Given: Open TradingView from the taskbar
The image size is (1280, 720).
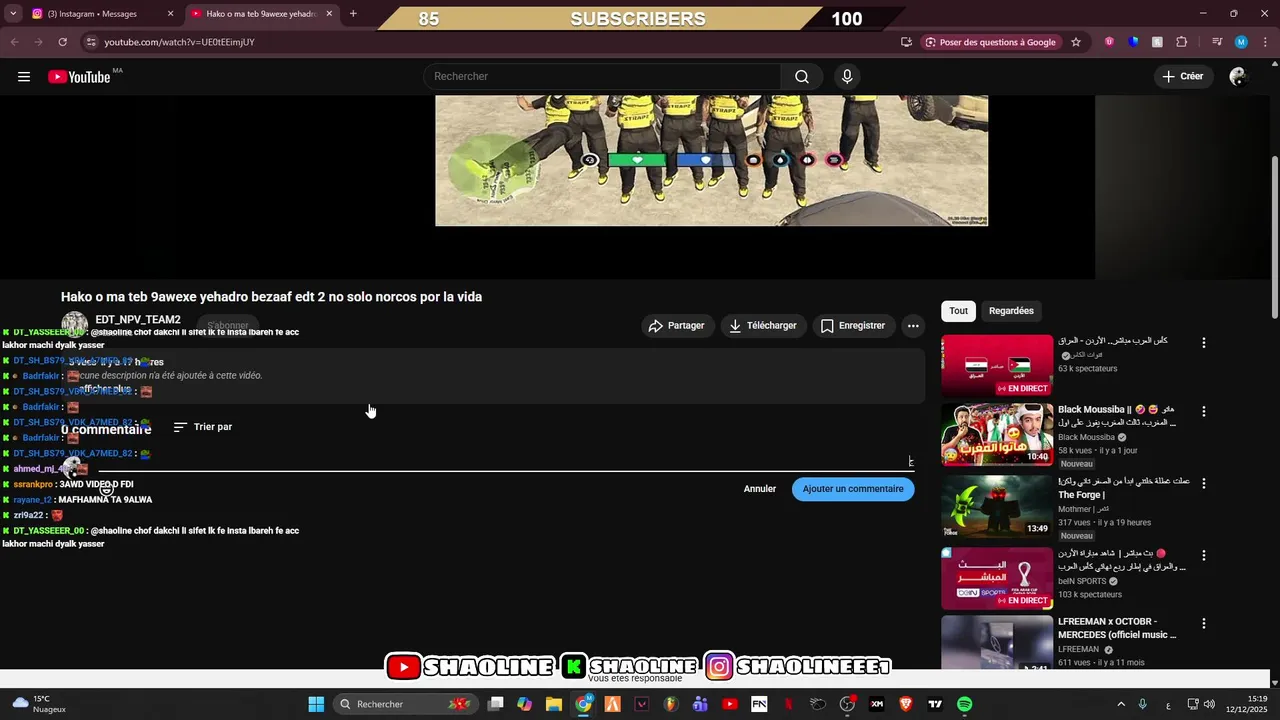Looking at the screenshot, I should 935,704.
